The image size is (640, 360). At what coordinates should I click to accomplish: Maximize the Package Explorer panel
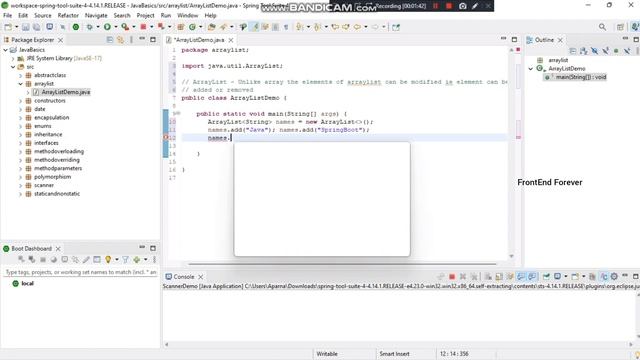point(153,40)
